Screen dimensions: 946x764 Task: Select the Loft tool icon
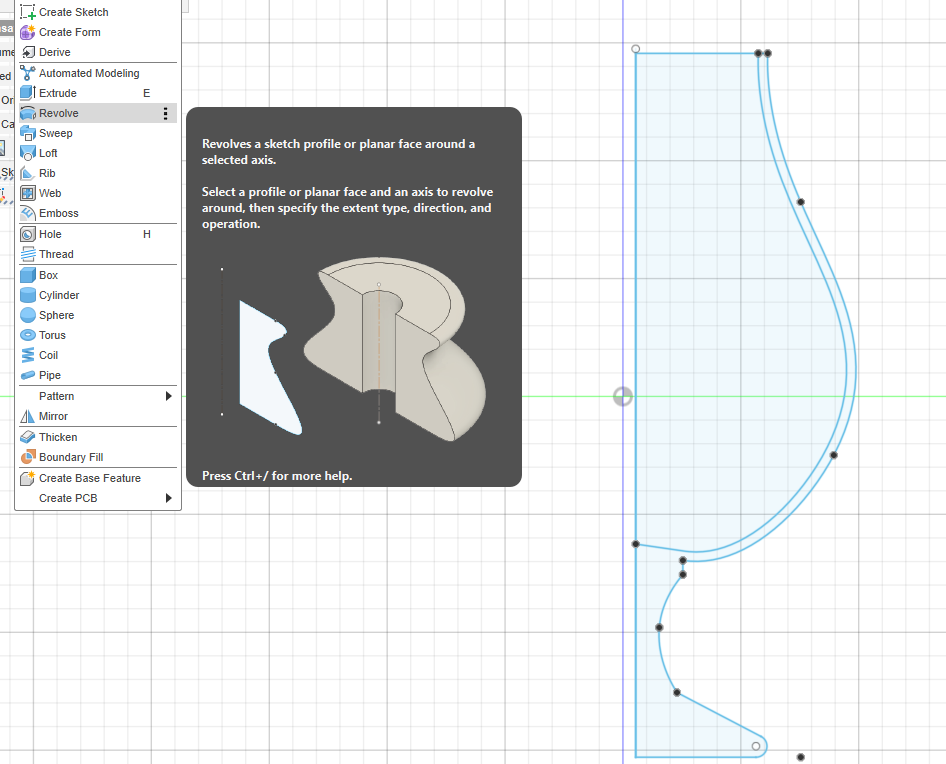28,153
